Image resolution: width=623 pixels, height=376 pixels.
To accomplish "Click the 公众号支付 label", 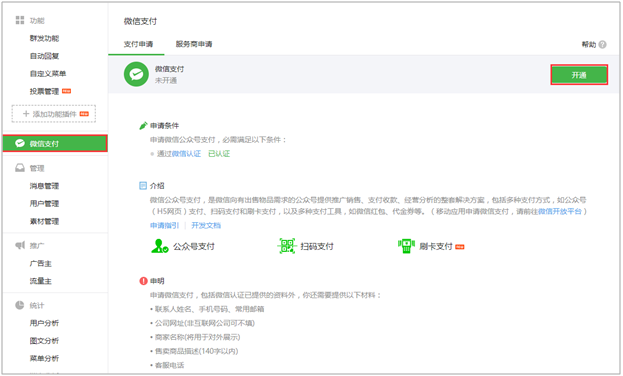I will (194, 246).
